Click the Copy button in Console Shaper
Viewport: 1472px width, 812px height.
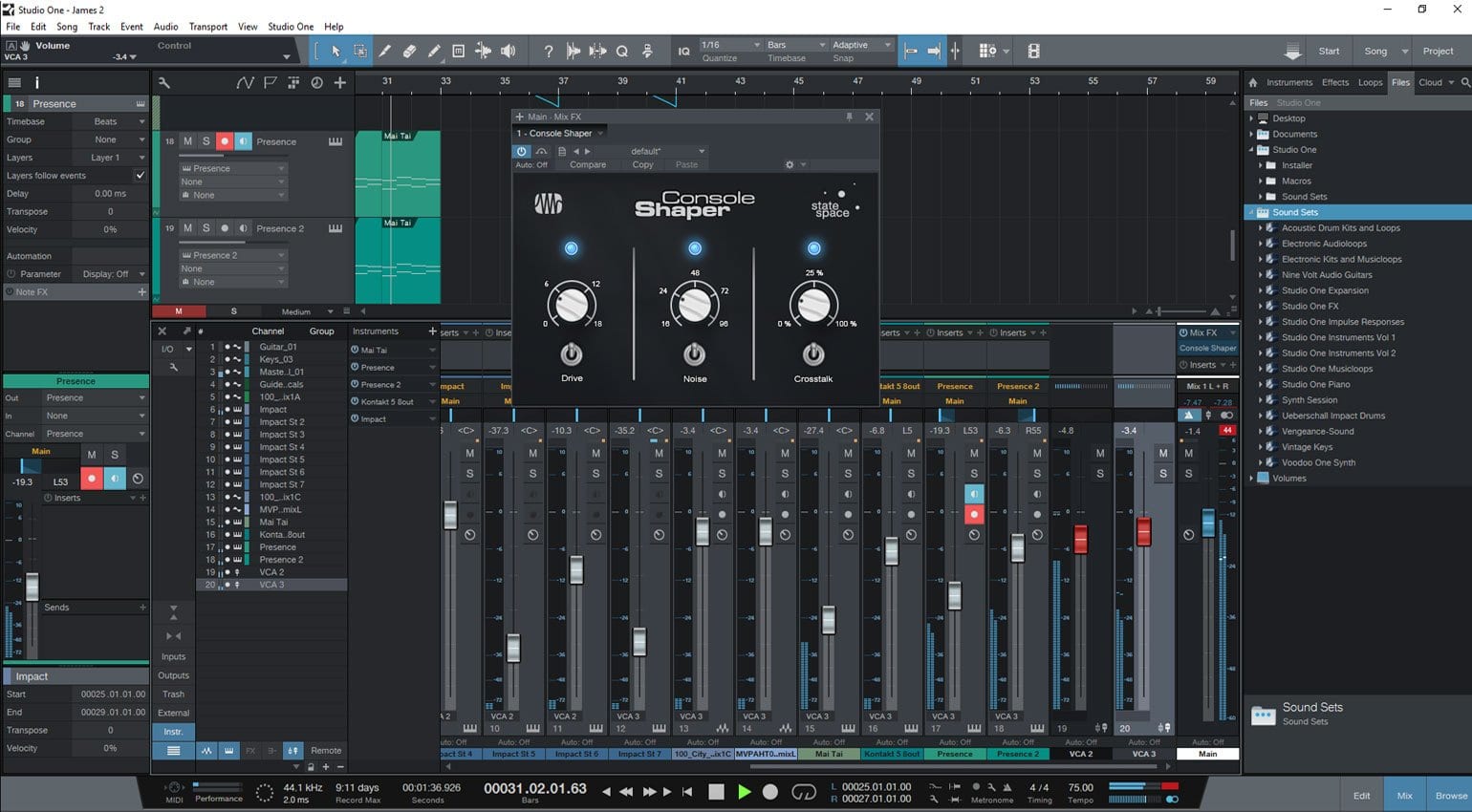[642, 164]
